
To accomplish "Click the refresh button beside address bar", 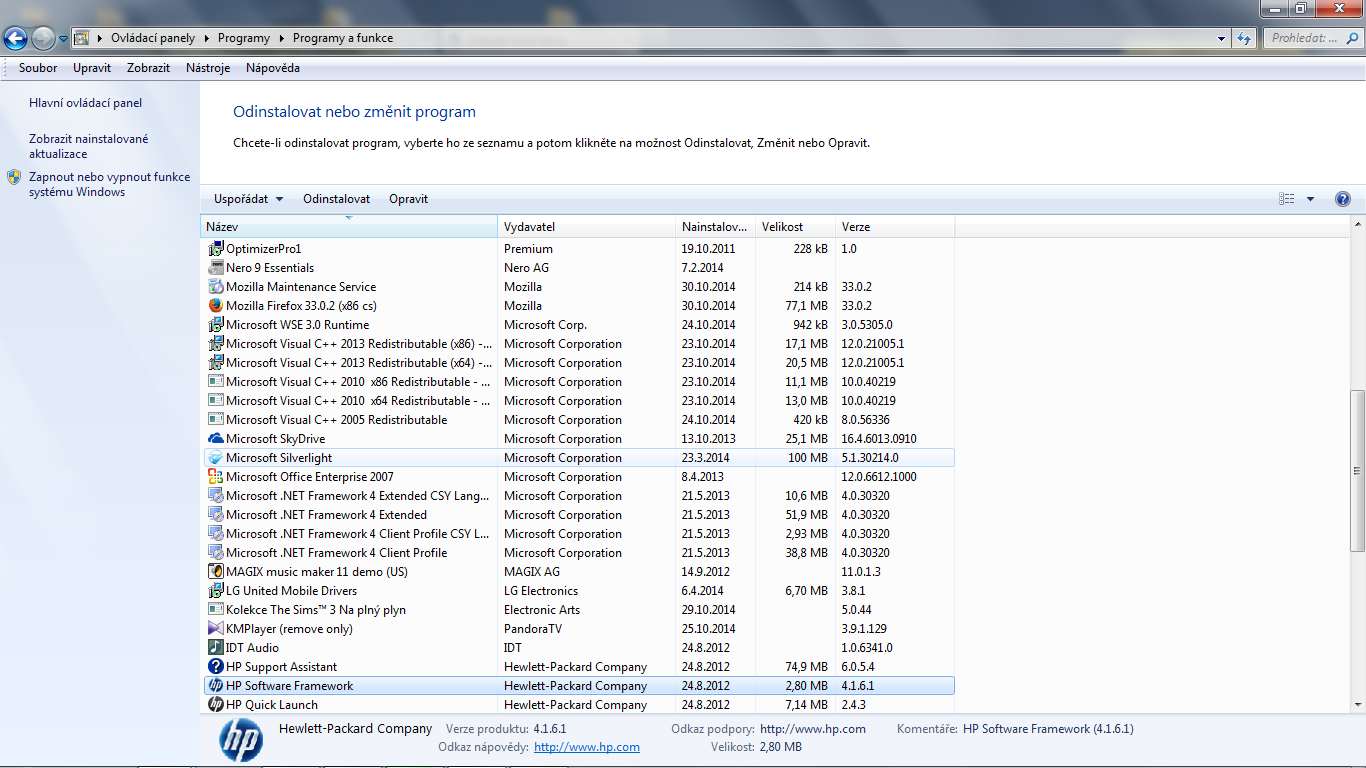I will 1244,39.
